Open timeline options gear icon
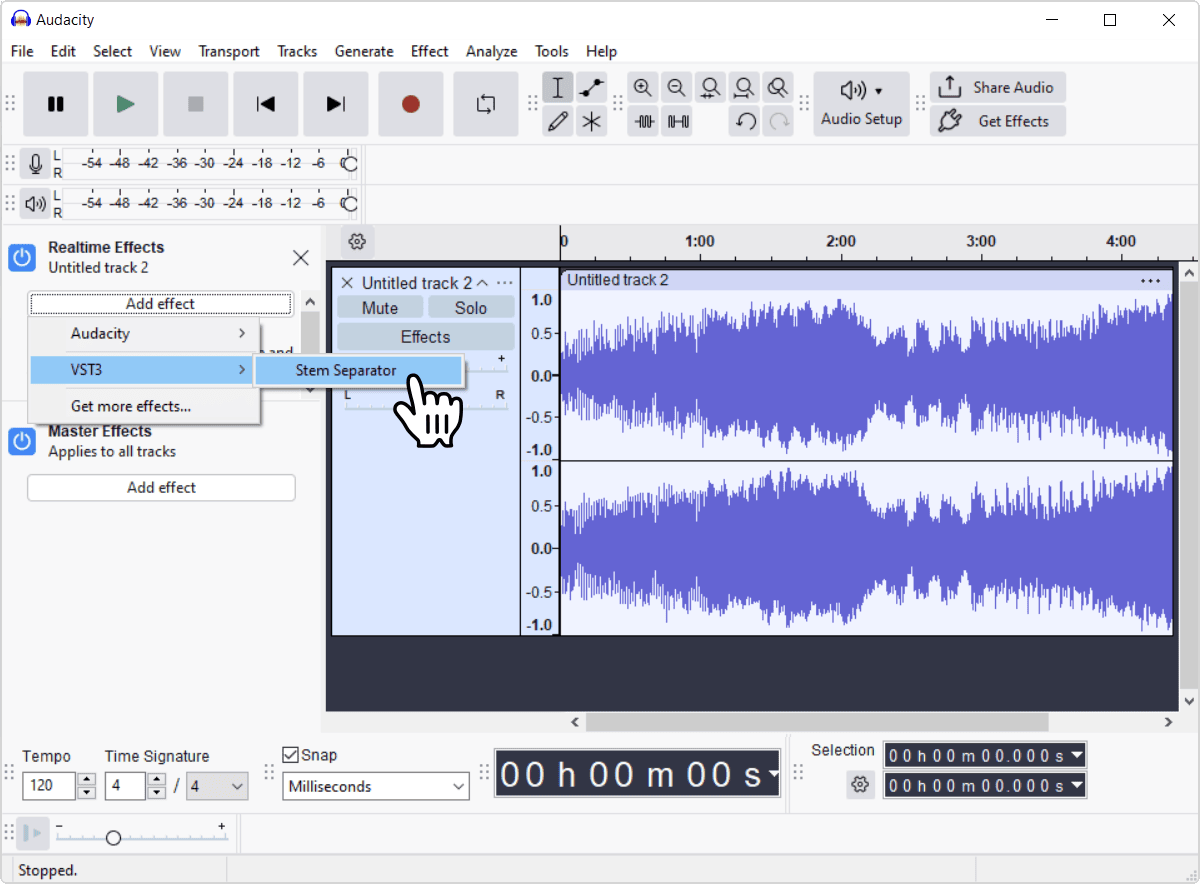Screen dimensions: 1200x884 click(357, 241)
